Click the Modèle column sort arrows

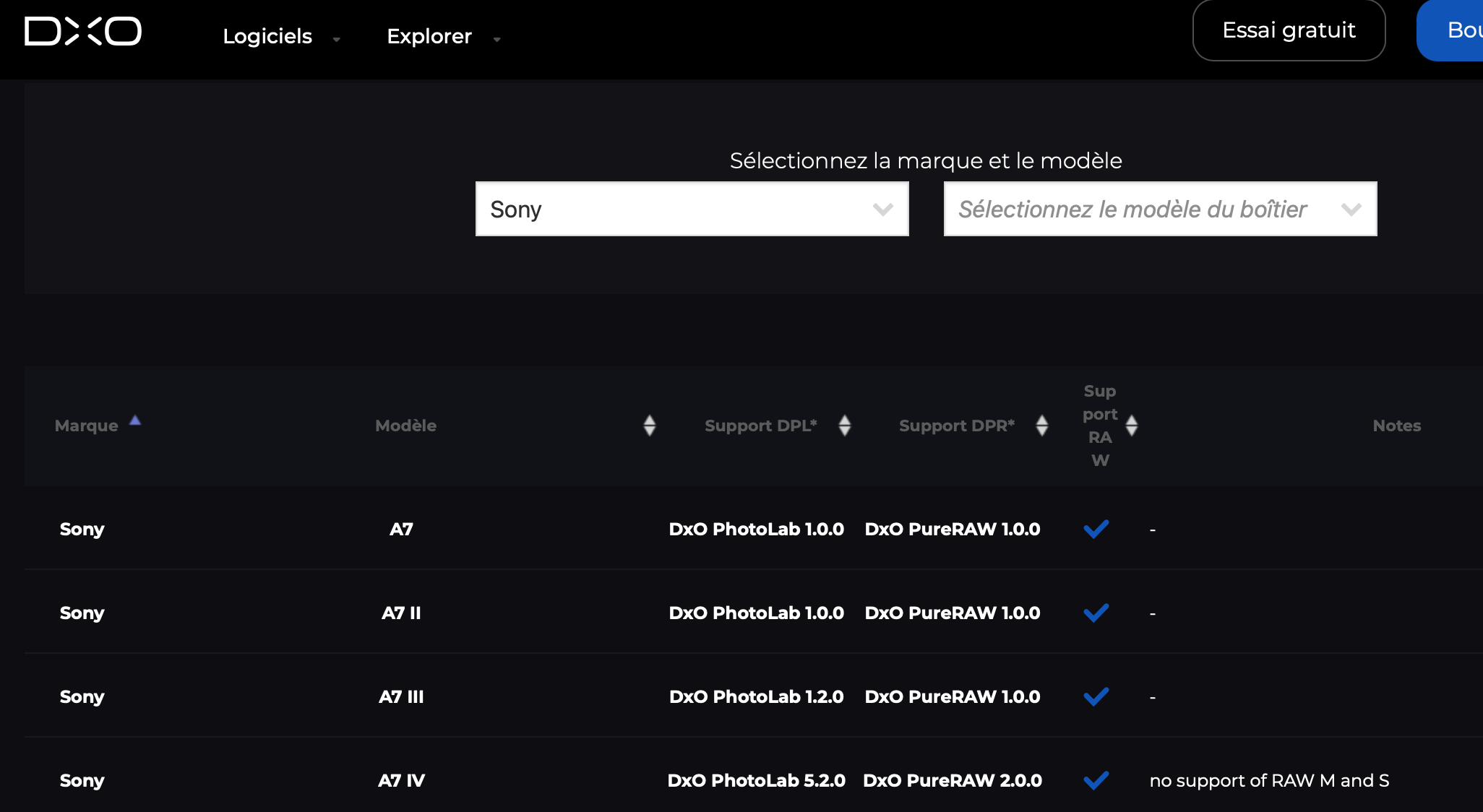pos(649,426)
